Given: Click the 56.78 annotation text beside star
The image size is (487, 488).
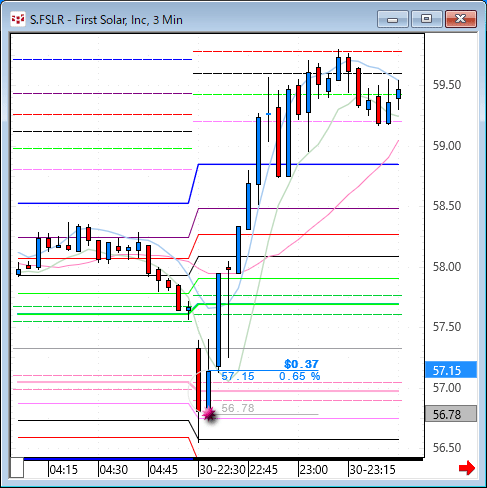Looking at the screenshot, I should [x=238, y=408].
